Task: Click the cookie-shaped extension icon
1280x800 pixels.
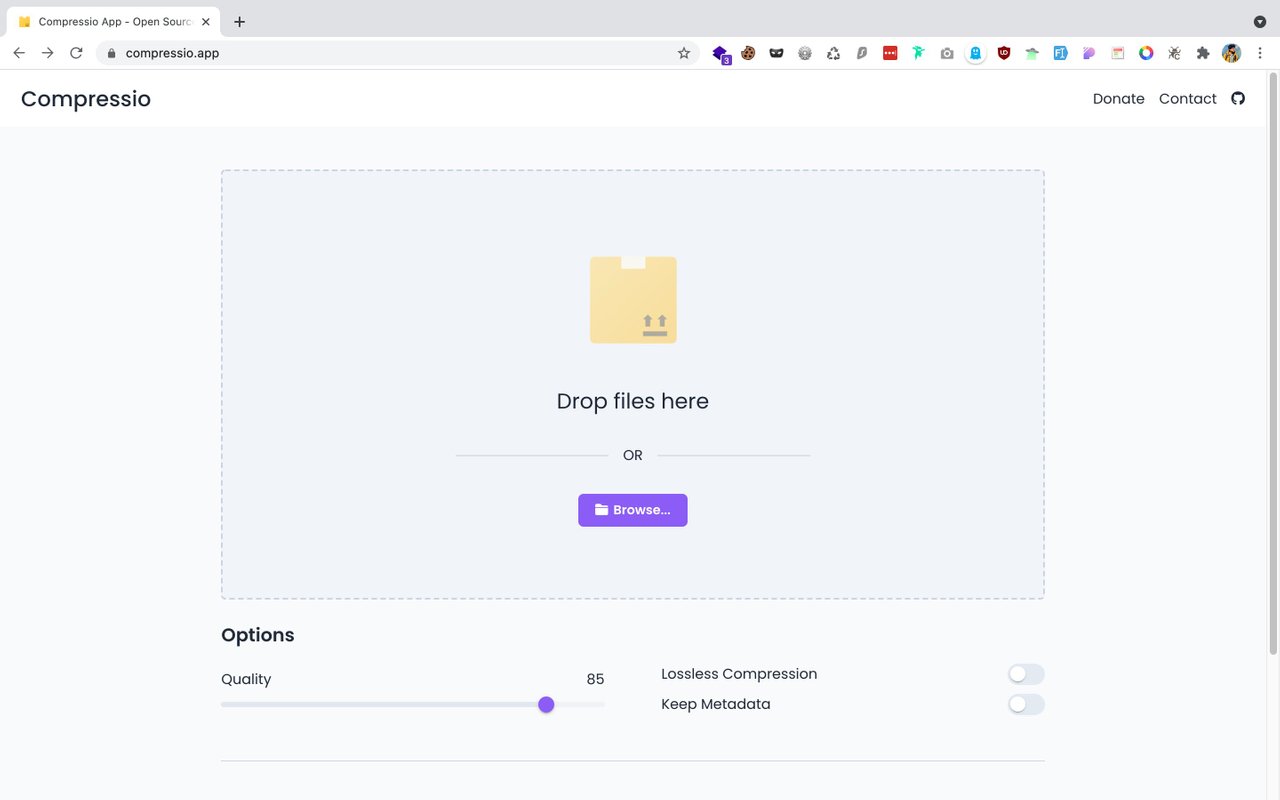Action: click(x=748, y=53)
